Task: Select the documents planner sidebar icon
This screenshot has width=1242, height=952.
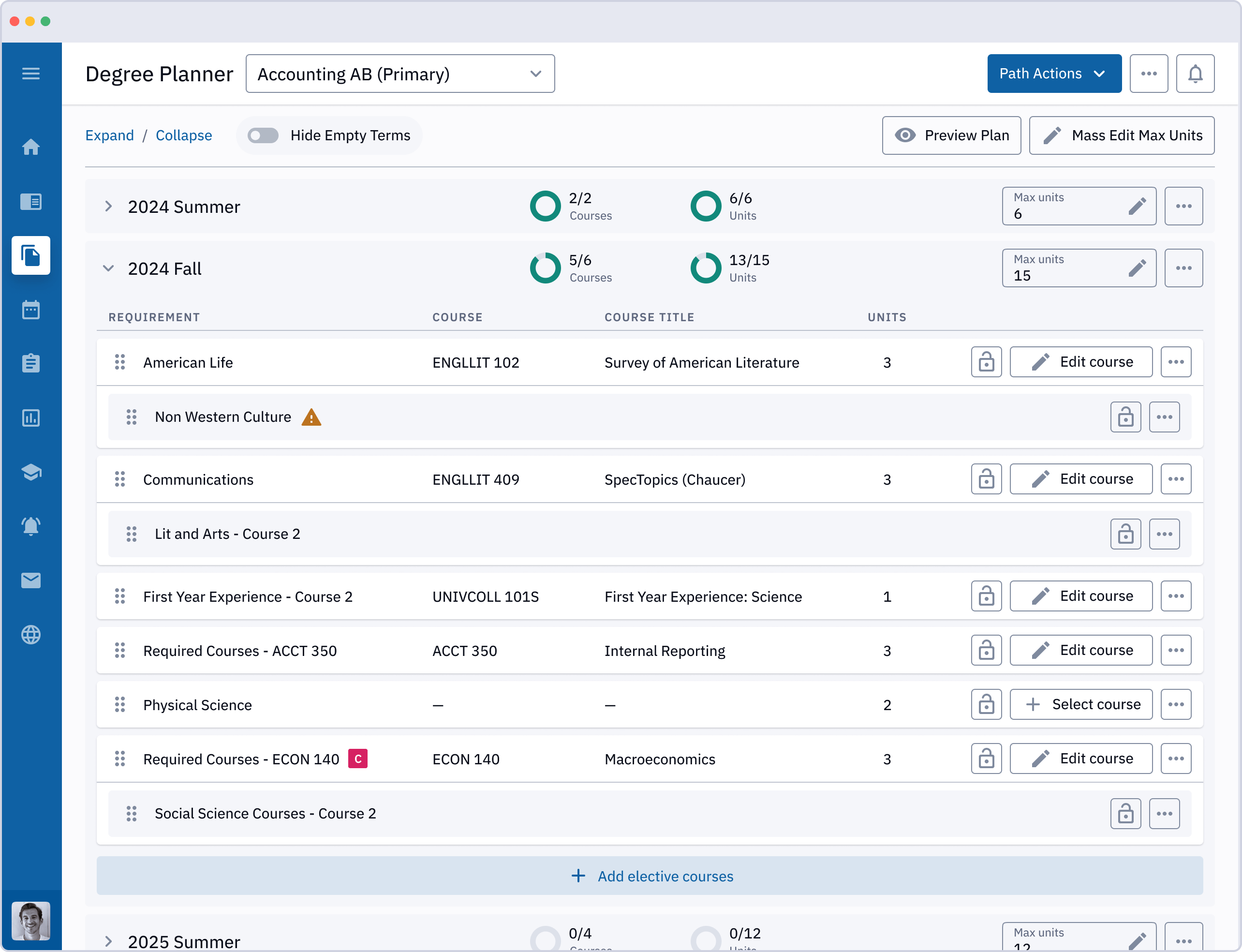Action: coord(30,255)
